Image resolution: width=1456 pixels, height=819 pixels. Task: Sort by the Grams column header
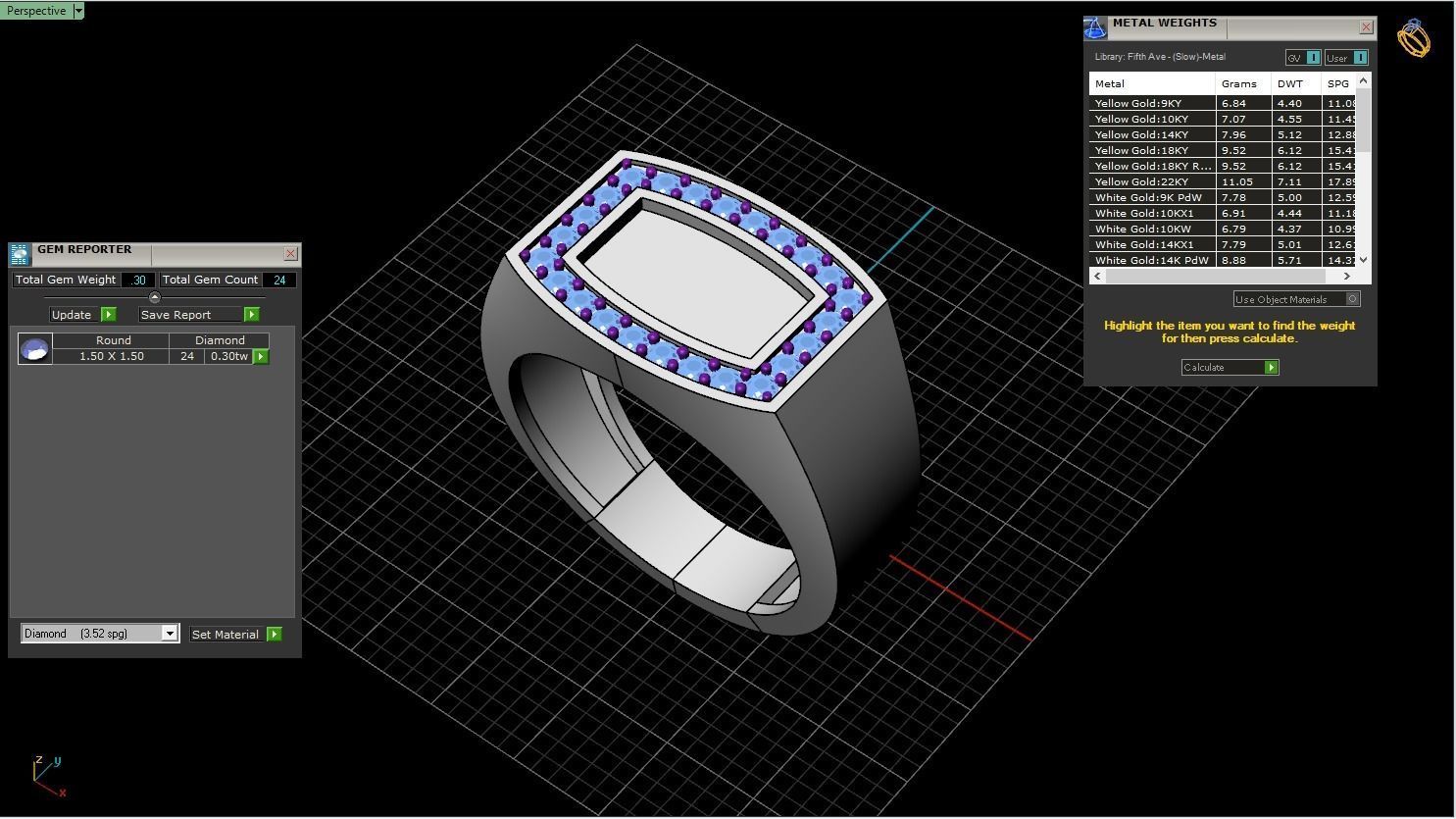click(1243, 83)
